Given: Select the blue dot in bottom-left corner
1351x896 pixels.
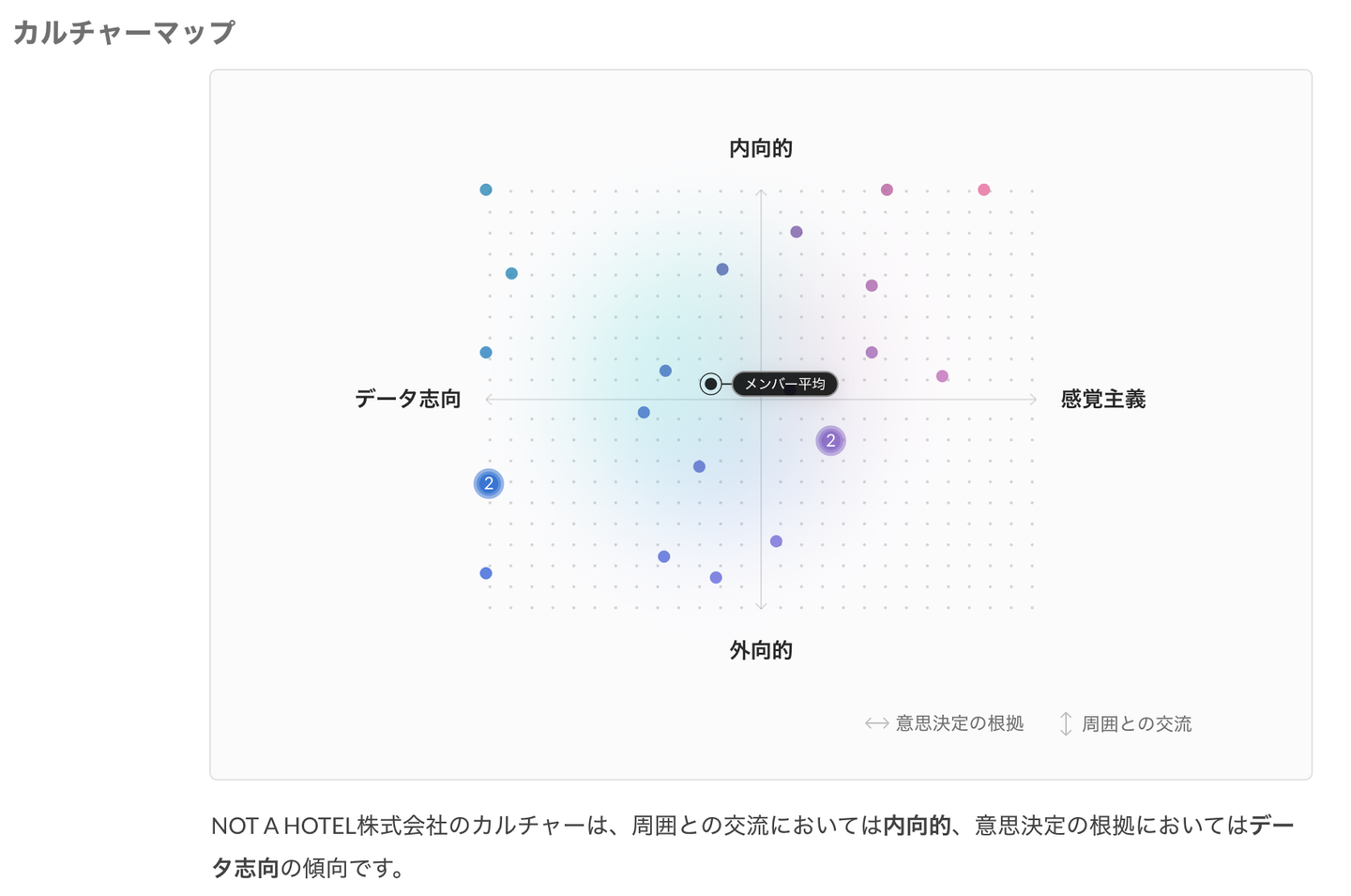Looking at the screenshot, I should tap(486, 573).
